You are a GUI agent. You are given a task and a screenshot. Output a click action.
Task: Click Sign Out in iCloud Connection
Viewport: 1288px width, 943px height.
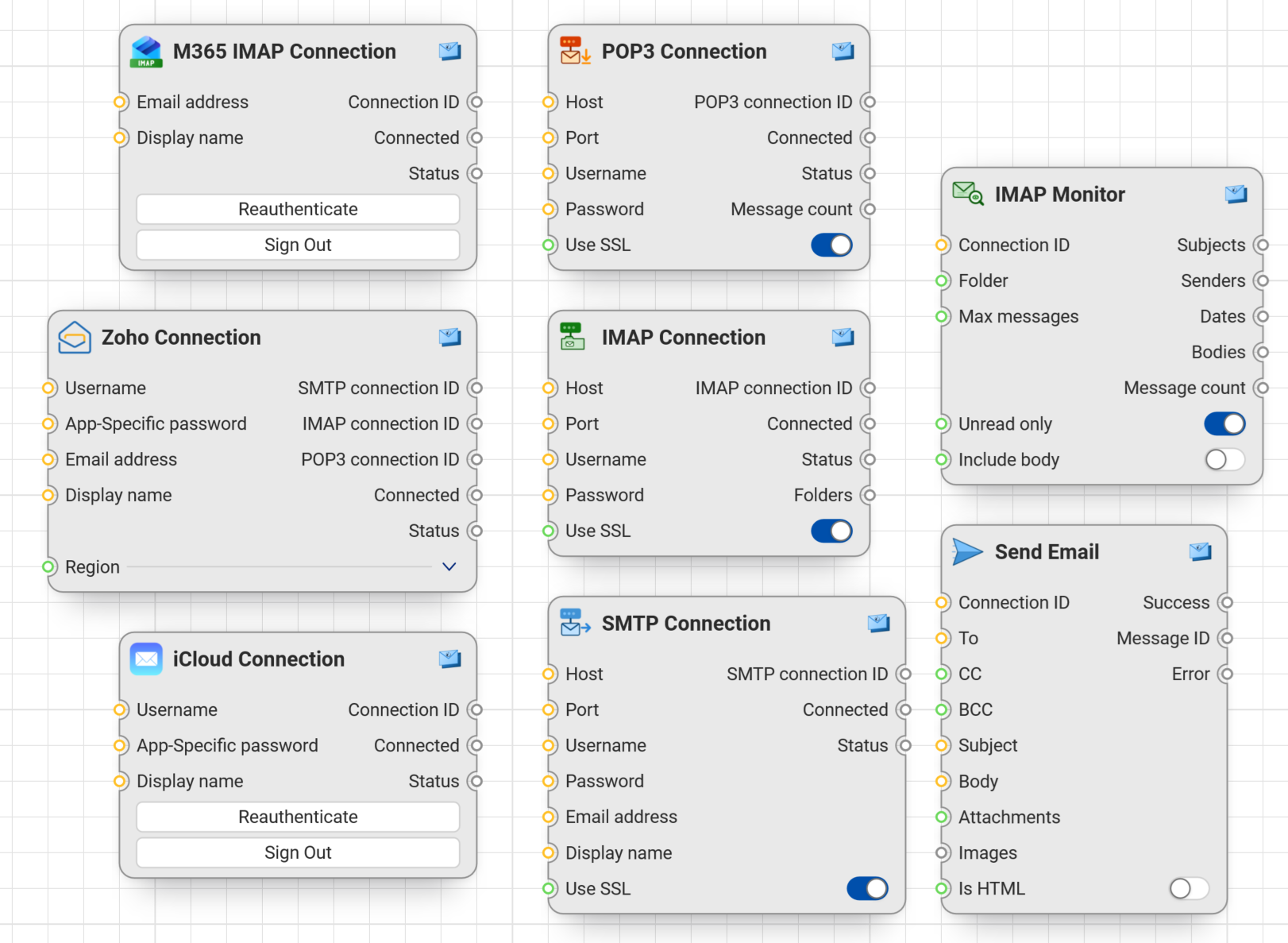pos(298,852)
